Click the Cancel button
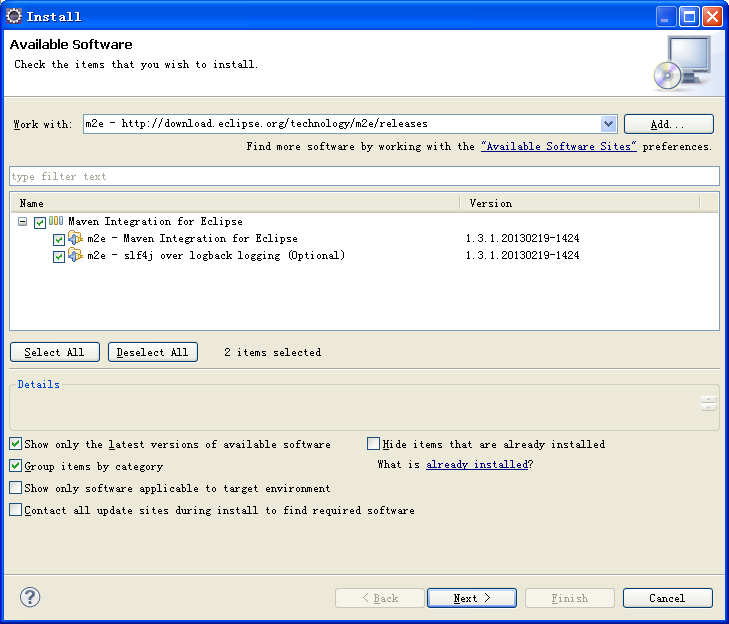This screenshot has width=729, height=624. [668, 598]
